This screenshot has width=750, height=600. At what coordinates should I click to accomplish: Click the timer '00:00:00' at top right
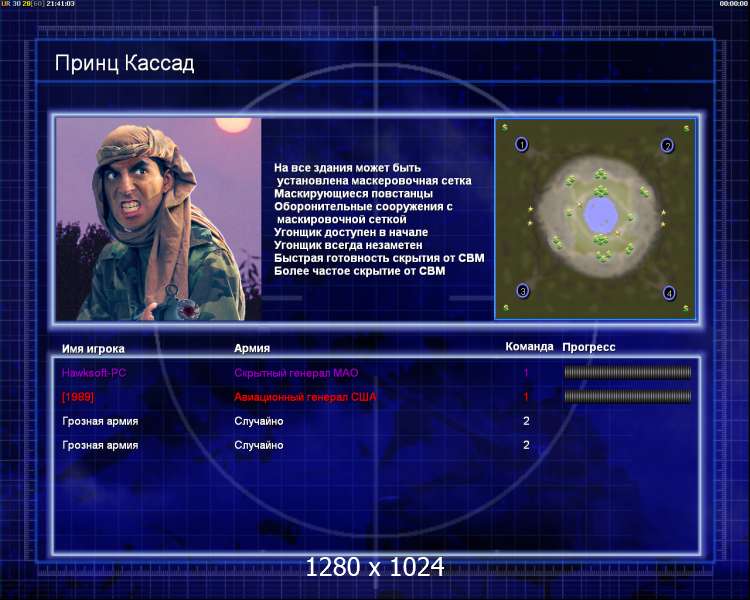(x=734, y=3)
